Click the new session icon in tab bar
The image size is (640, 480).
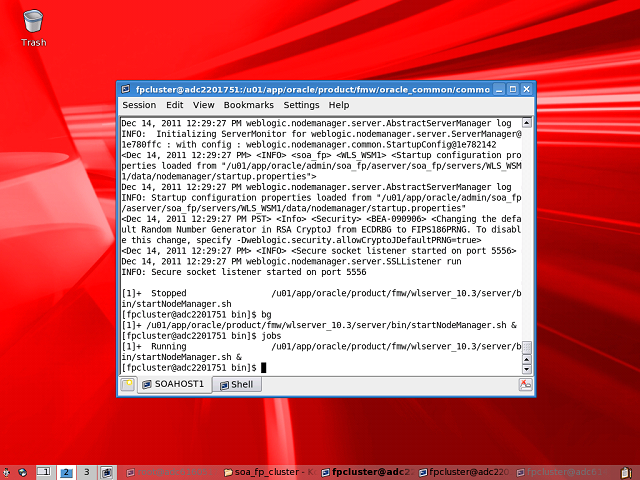point(128,384)
